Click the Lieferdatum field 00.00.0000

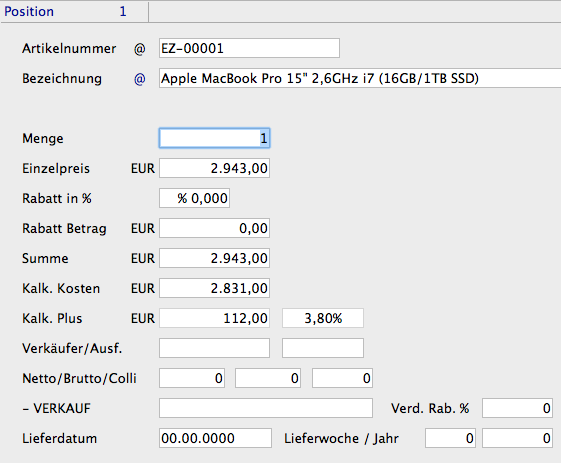215,438
